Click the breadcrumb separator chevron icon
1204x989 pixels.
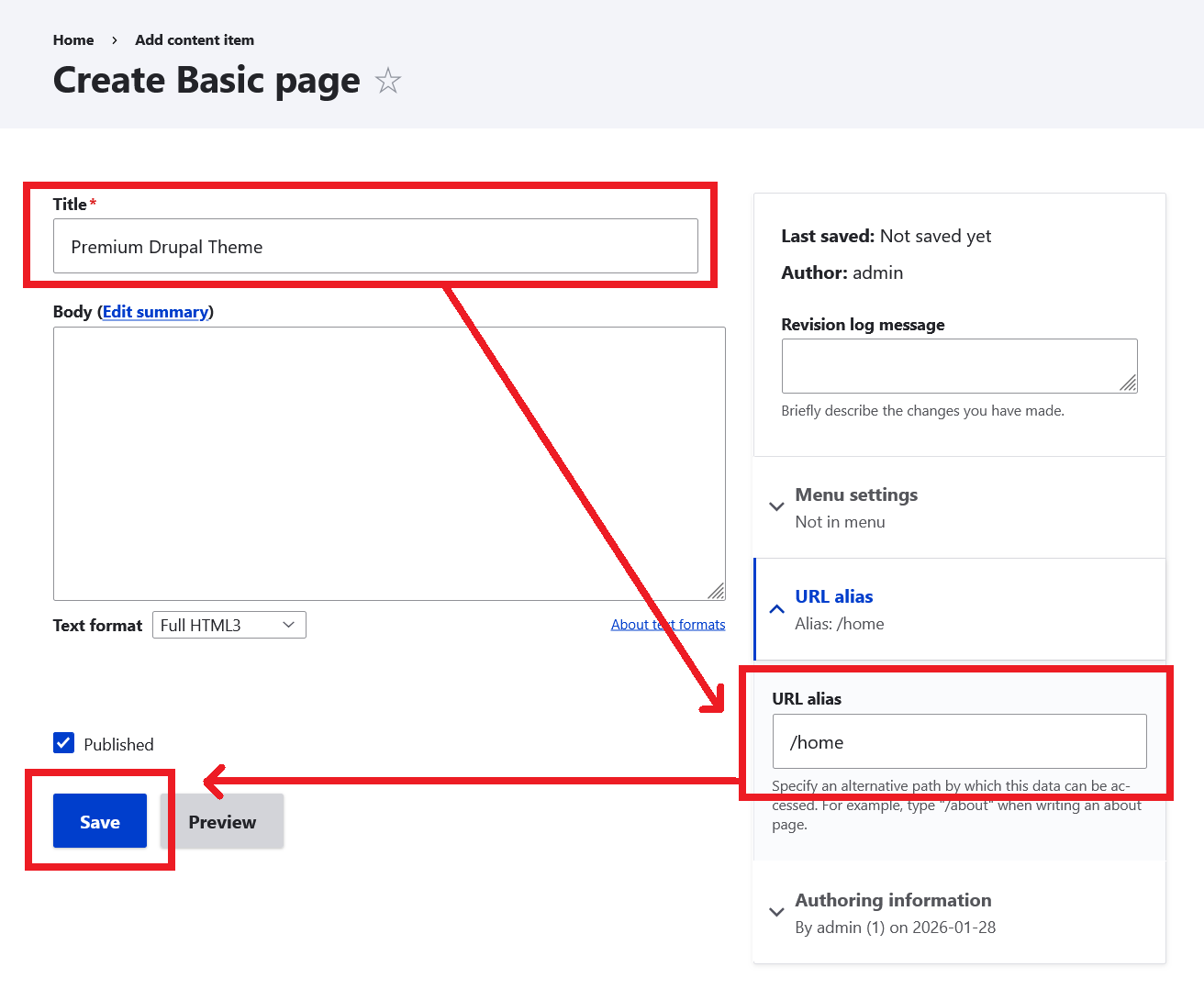114,40
